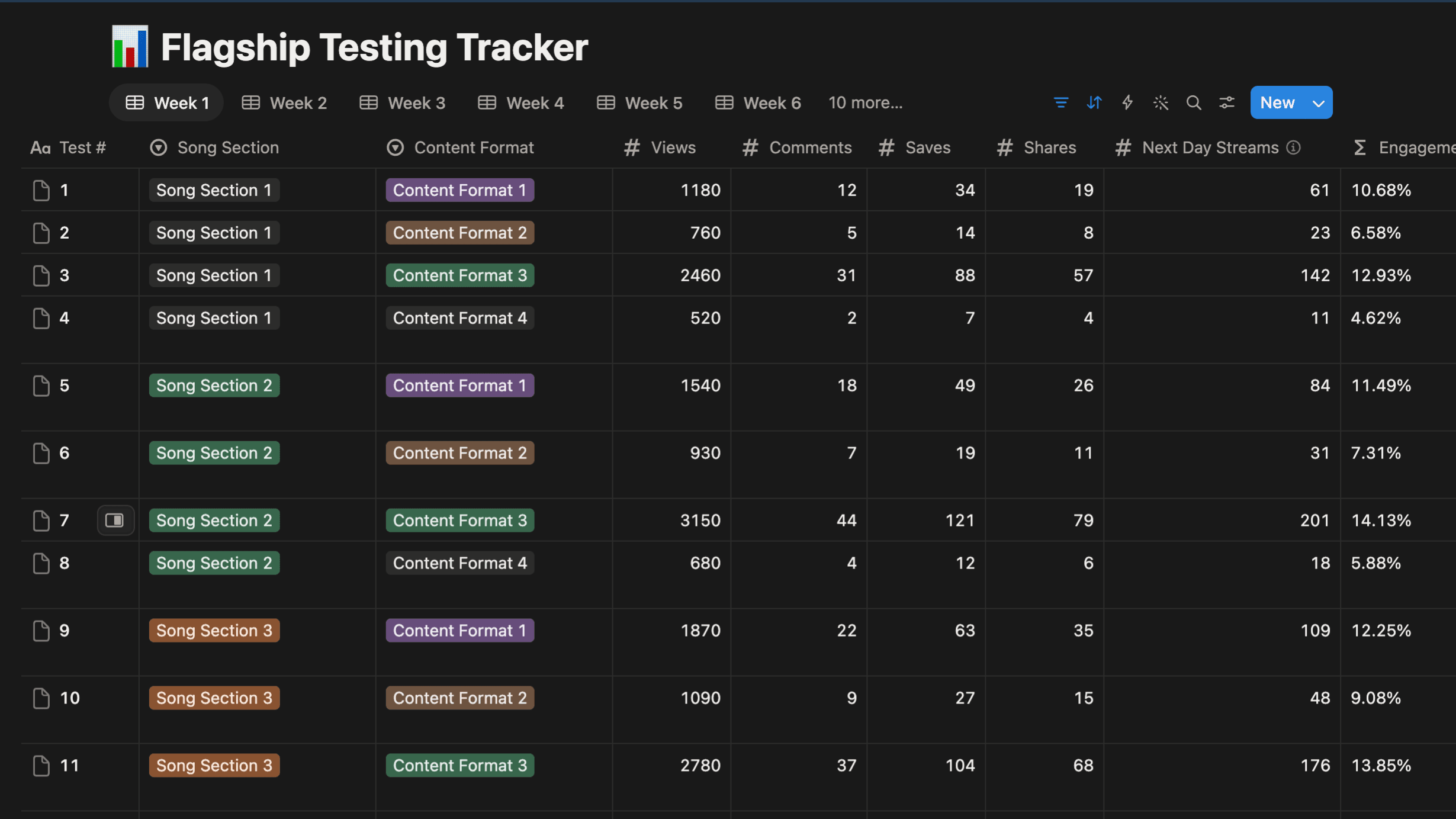
Task: Click the page icon of test 3
Action: click(x=41, y=275)
